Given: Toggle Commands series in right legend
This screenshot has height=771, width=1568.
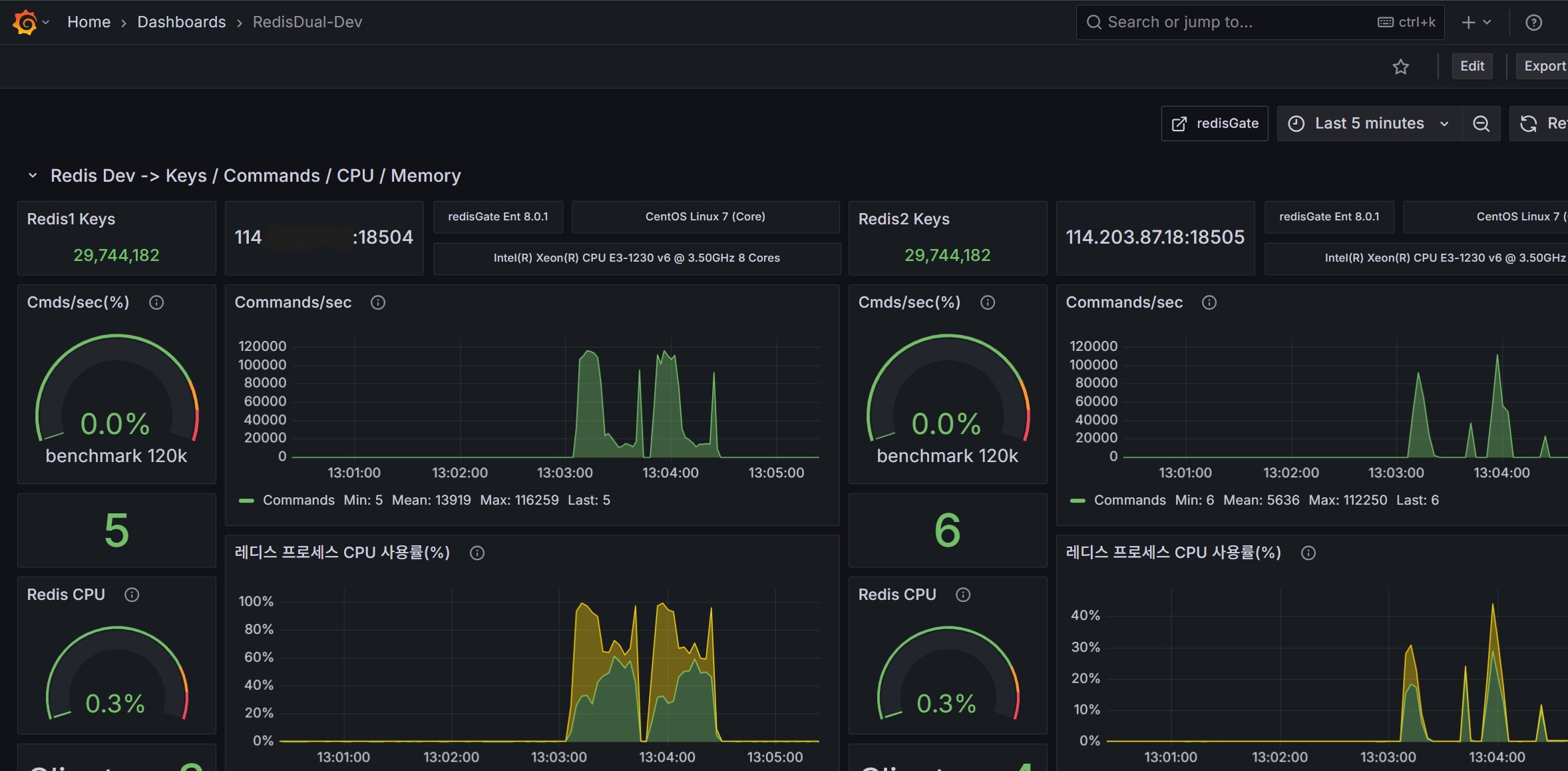Looking at the screenshot, I should (x=1129, y=500).
